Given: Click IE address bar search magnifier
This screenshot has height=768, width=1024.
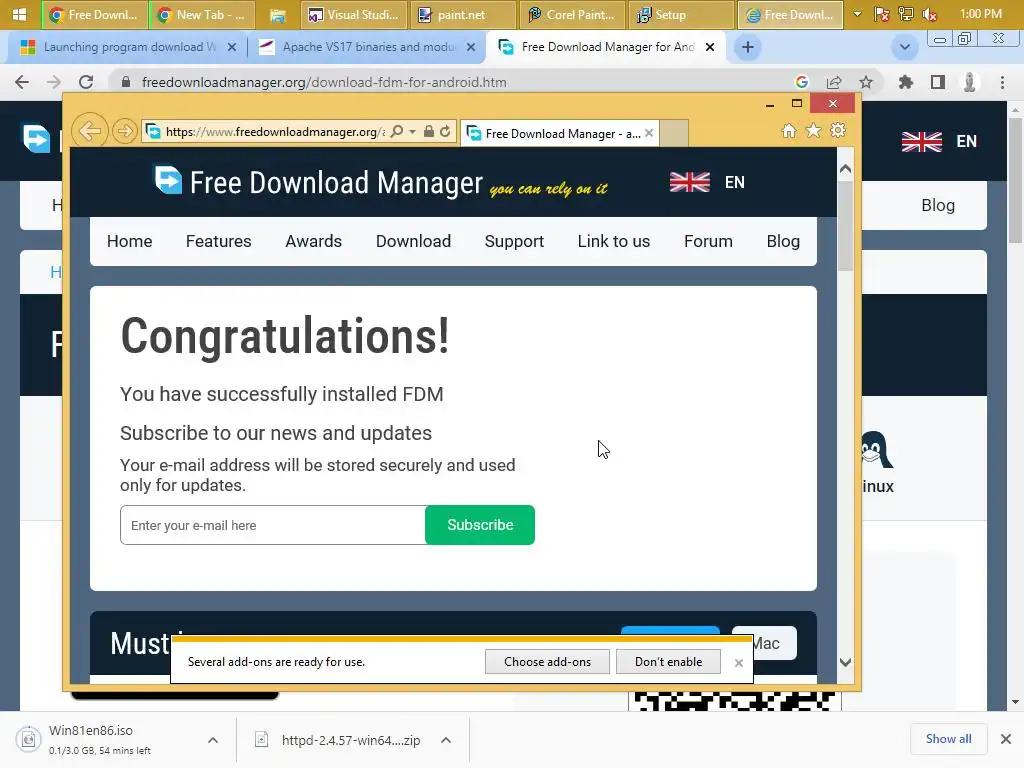Looking at the screenshot, I should (396, 131).
